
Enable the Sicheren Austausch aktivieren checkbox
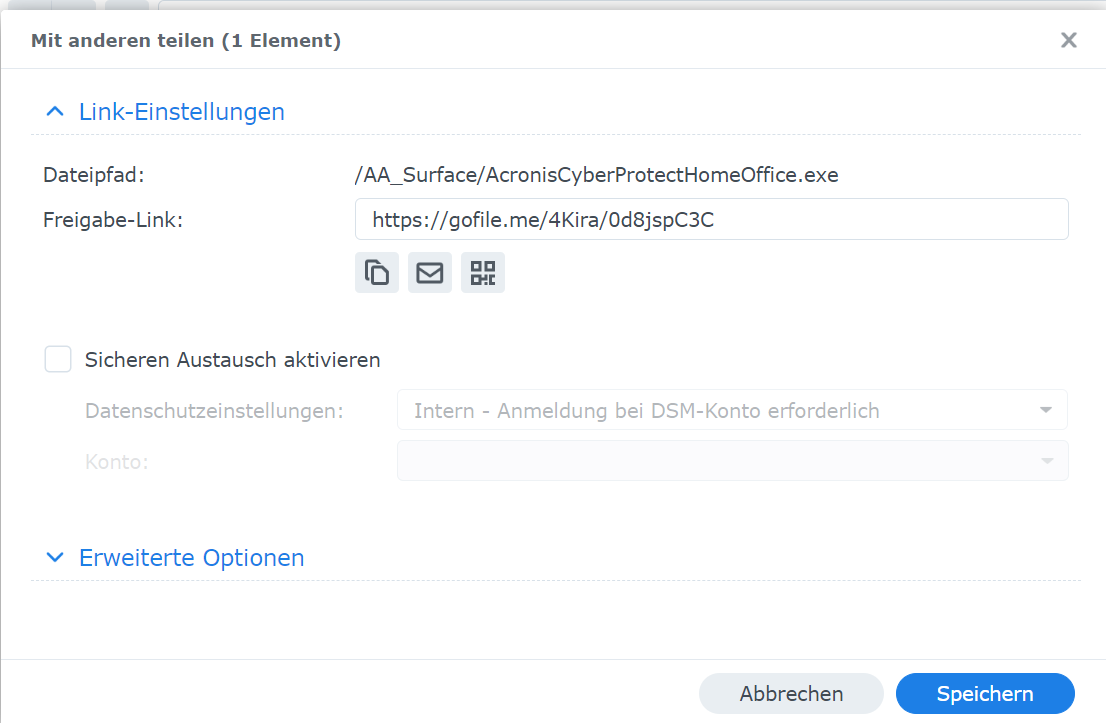pyautogui.click(x=58, y=360)
